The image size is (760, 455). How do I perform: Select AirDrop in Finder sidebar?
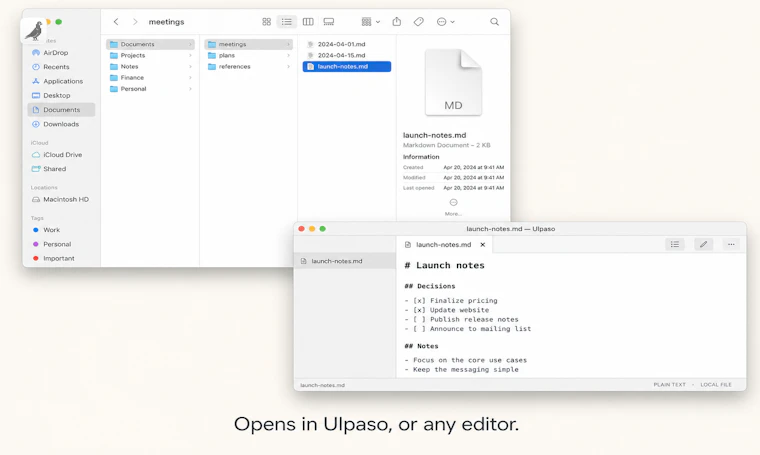pos(61,53)
